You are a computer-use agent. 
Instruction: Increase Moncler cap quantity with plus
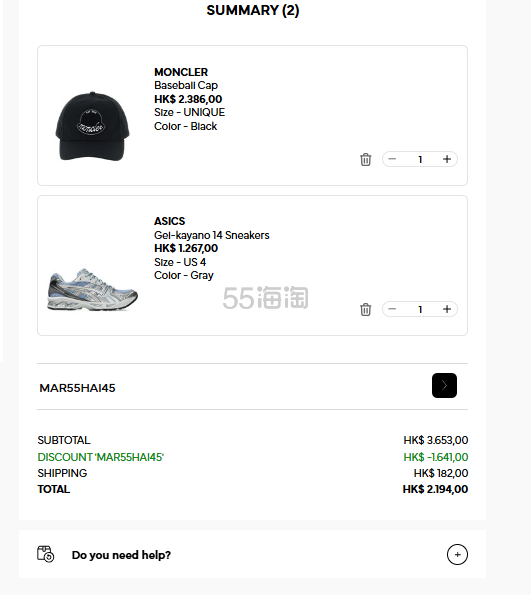447,159
